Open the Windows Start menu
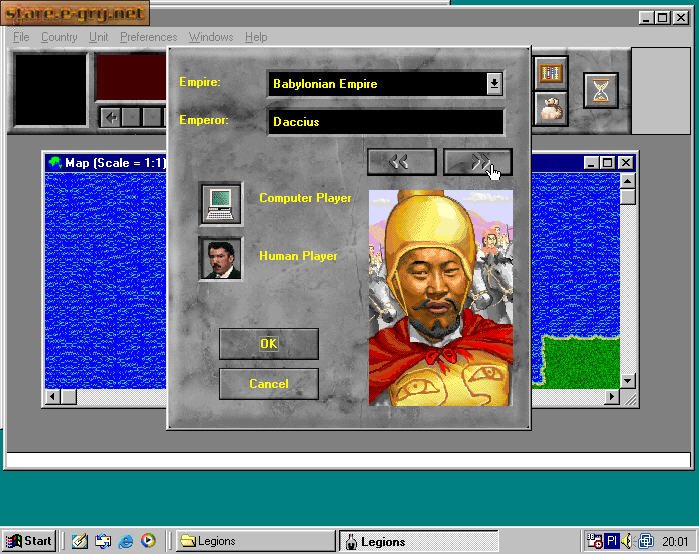 [29, 541]
